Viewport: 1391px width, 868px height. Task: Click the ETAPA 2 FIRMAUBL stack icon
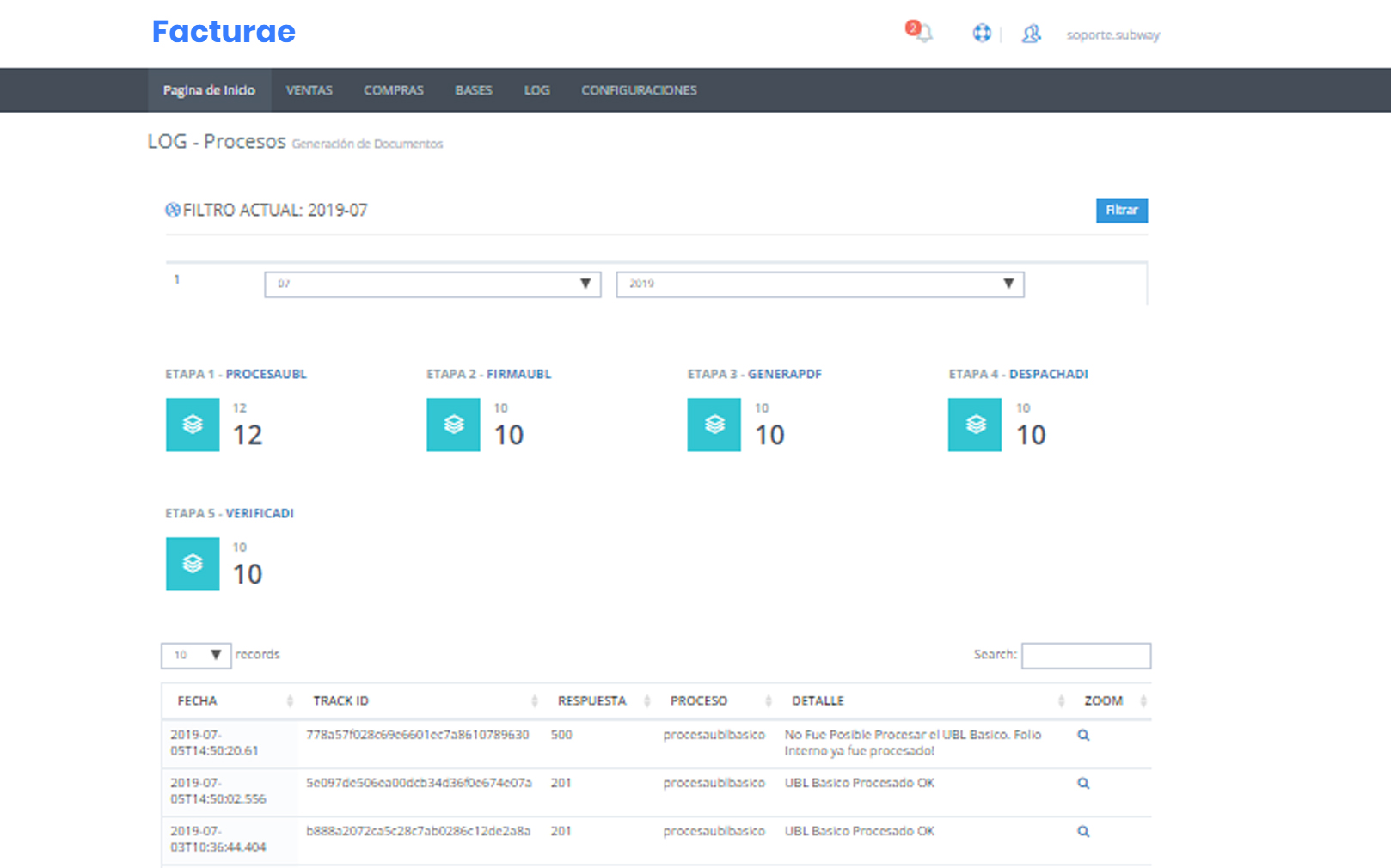tap(453, 425)
